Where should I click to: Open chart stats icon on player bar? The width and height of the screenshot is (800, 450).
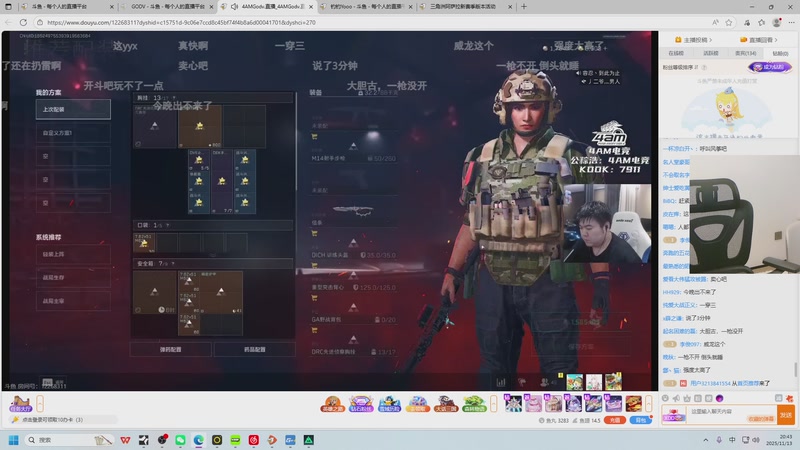click(x=501, y=382)
